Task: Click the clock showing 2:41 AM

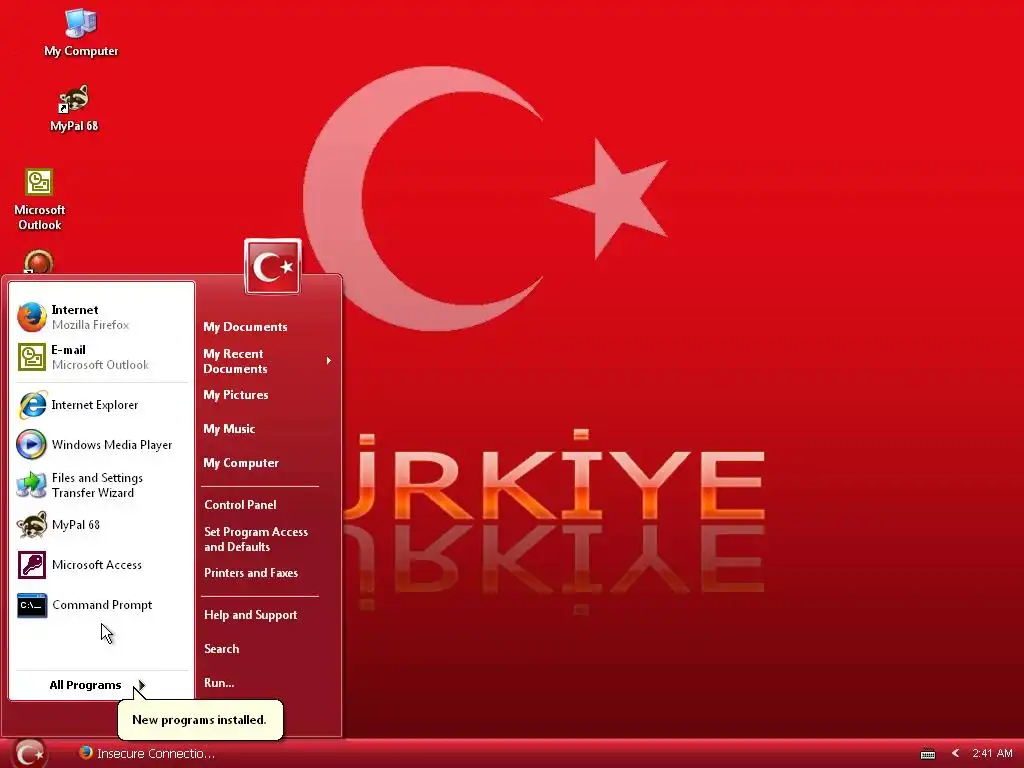Action: click(x=992, y=753)
